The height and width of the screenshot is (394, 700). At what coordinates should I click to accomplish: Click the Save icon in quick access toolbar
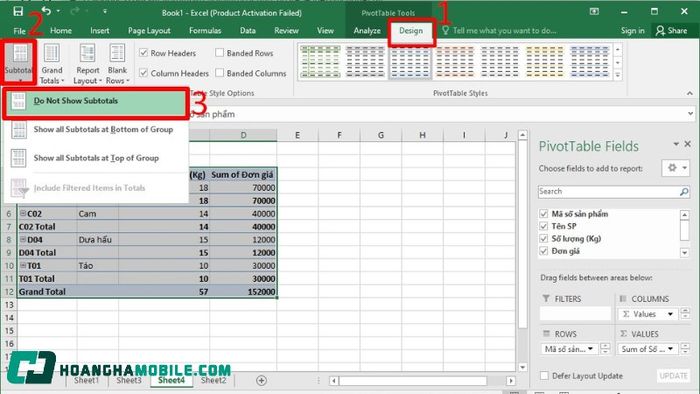tap(18, 11)
